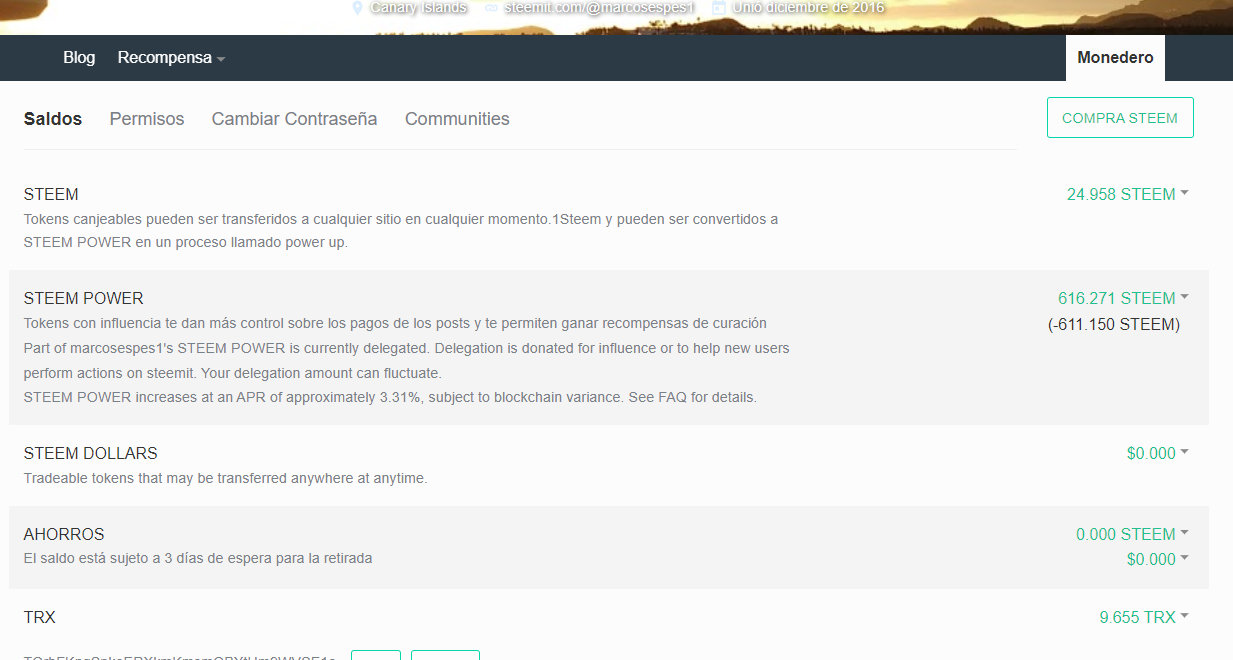Click the 'See FAQ for details' sentence
The width and height of the screenshot is (1233, 660).
(x=693, y=397)
